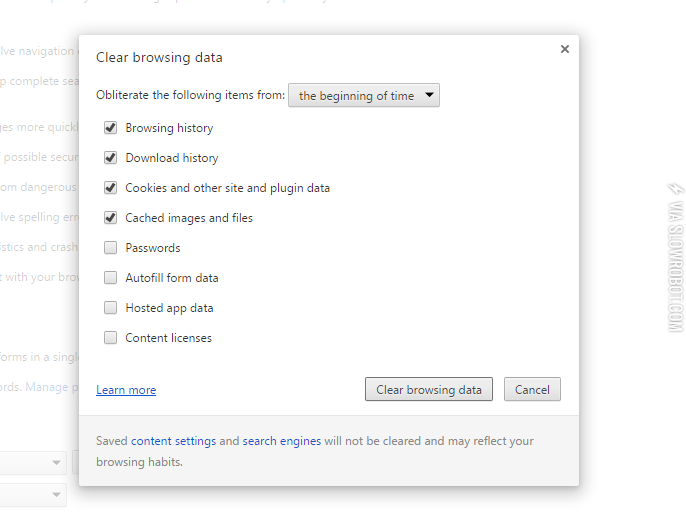This screenshot has width=686, height=513.
Task: Select the Content licenses checkbox
Action: pyautogui.click(x=111, y=338)
